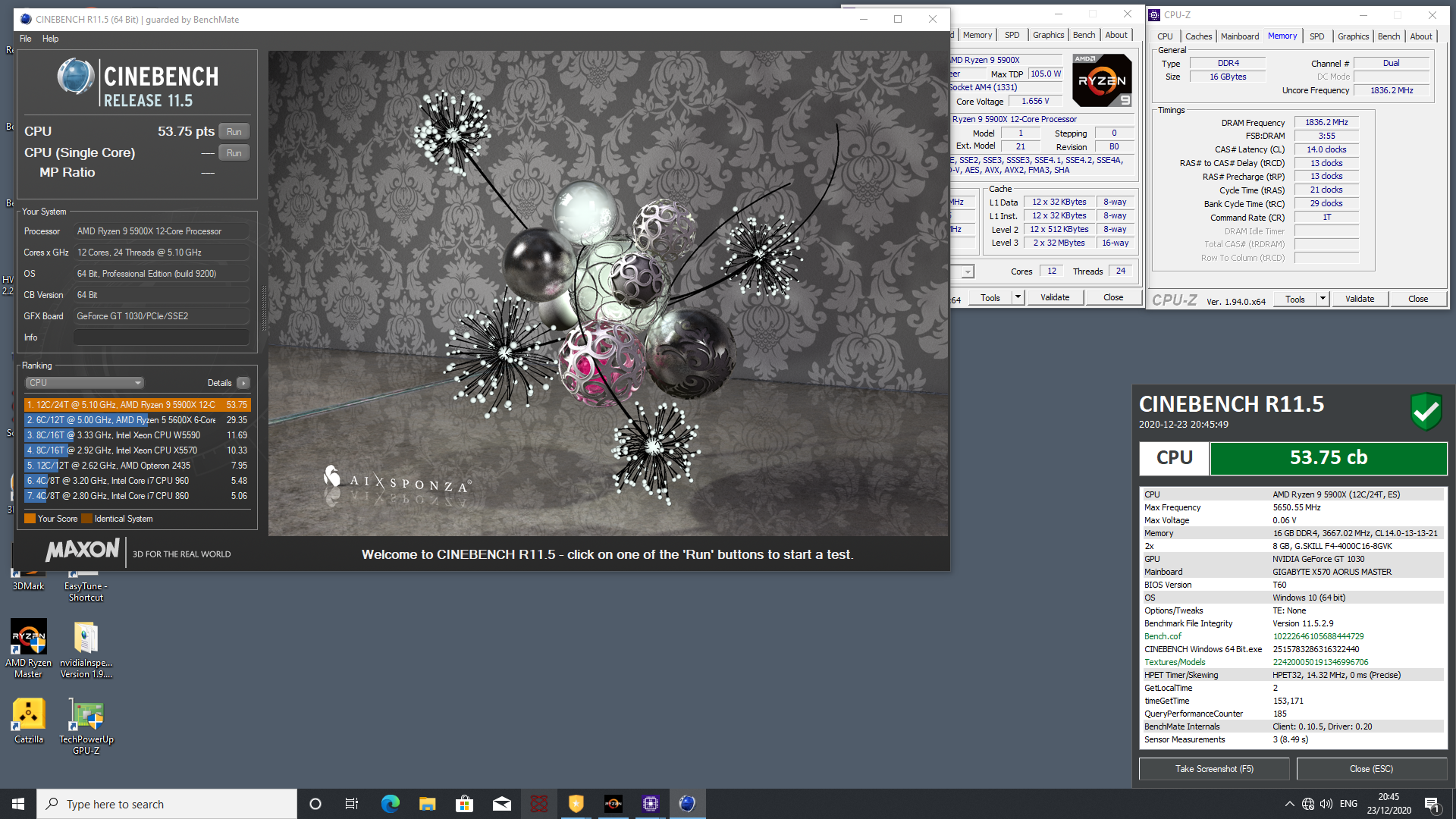Run the CPU Single Core test

point(234,152)
